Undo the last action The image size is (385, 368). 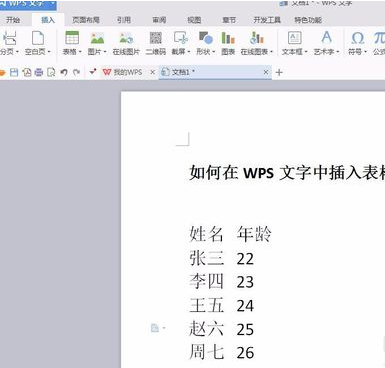64,72
